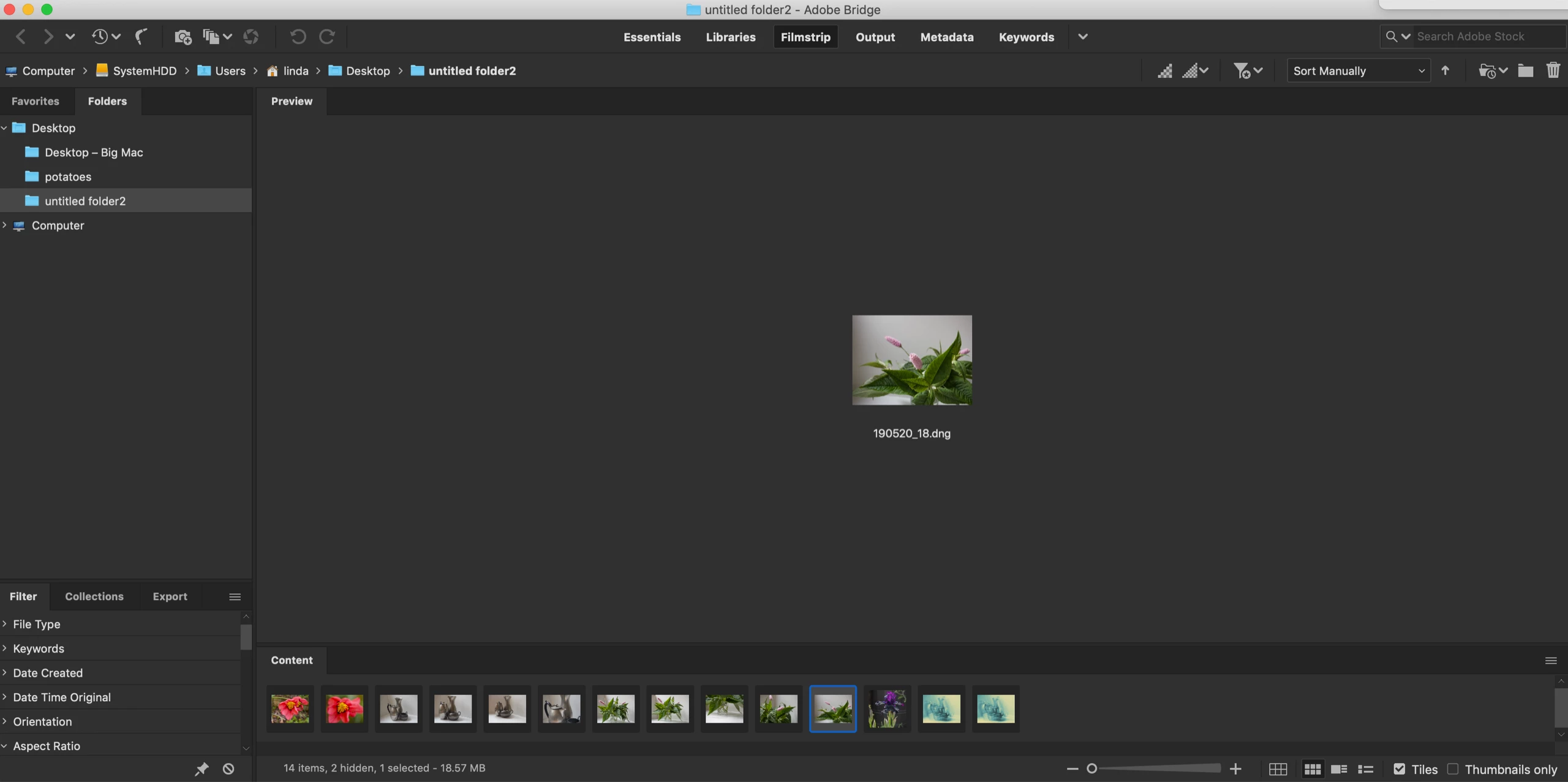
Task: Expand the Computer tree node
Action: [5, 226]
